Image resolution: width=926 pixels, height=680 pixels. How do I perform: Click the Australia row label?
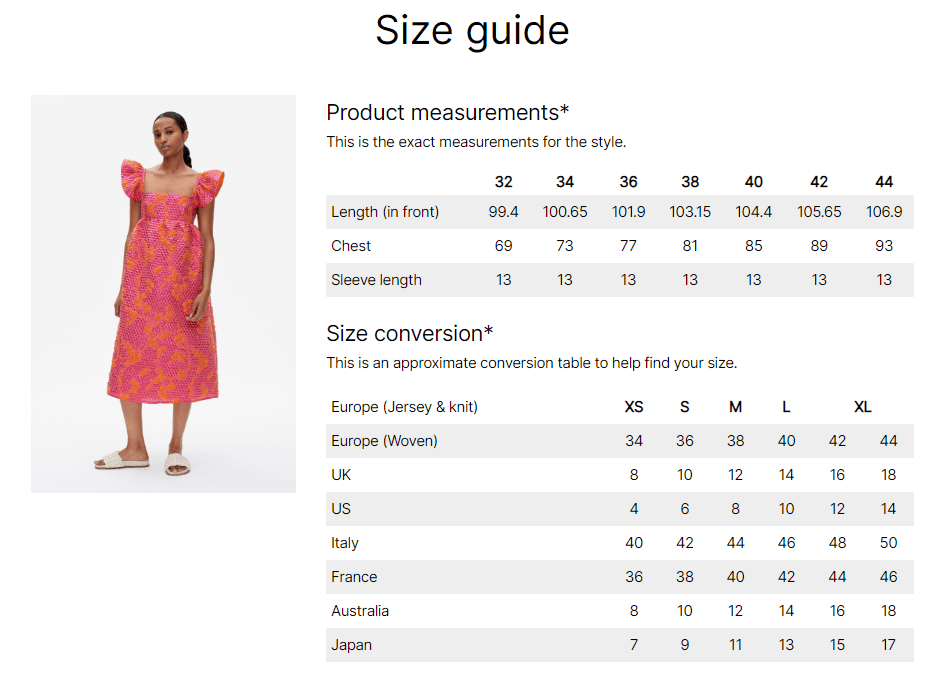360,611
